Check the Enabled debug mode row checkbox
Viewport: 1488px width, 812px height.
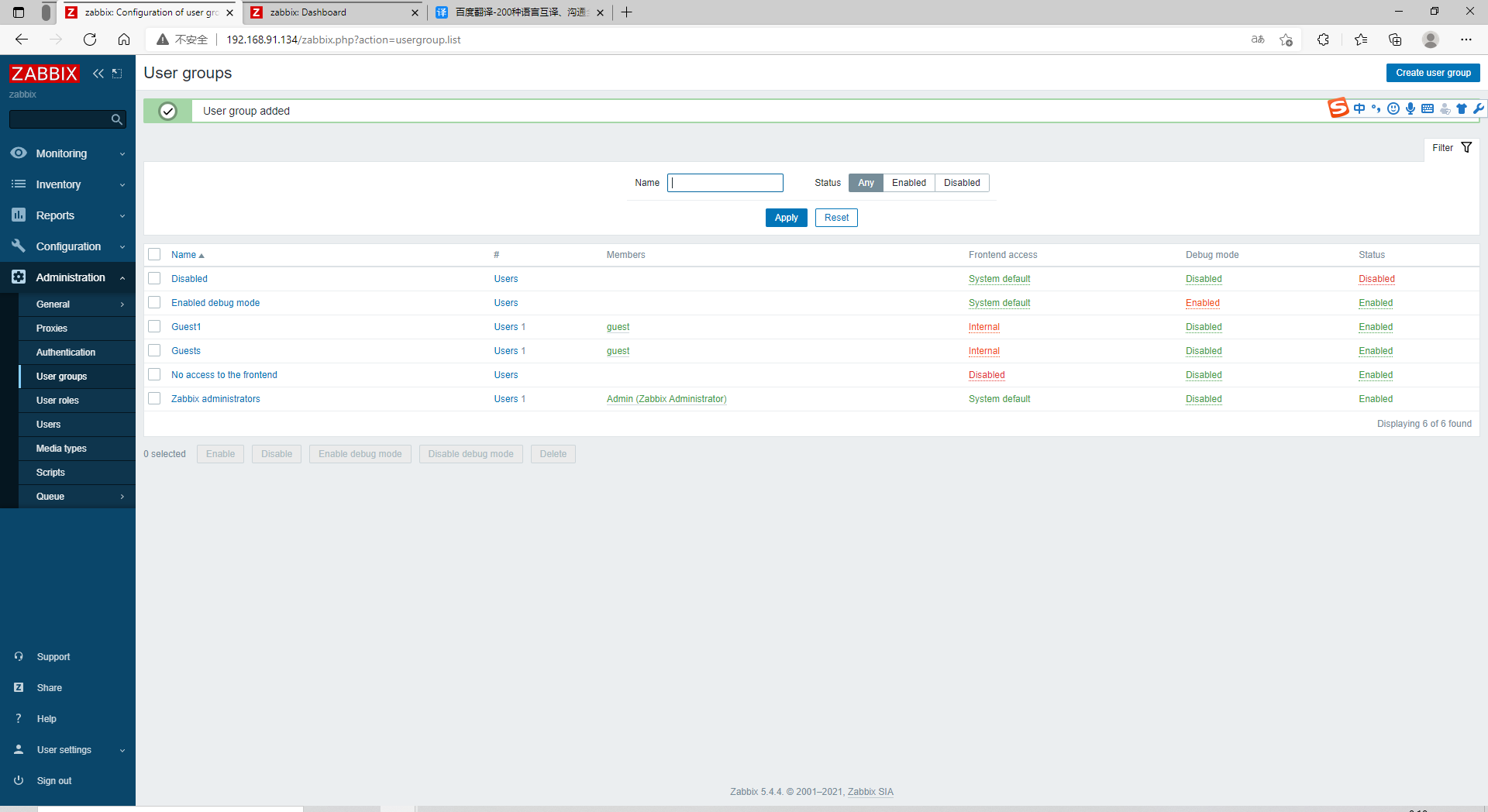[x=154, y=302]
